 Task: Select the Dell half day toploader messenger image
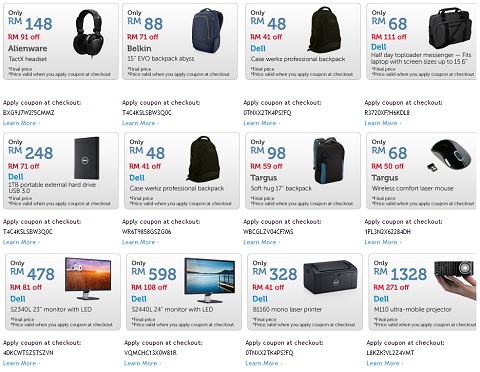tap(450, 28)
